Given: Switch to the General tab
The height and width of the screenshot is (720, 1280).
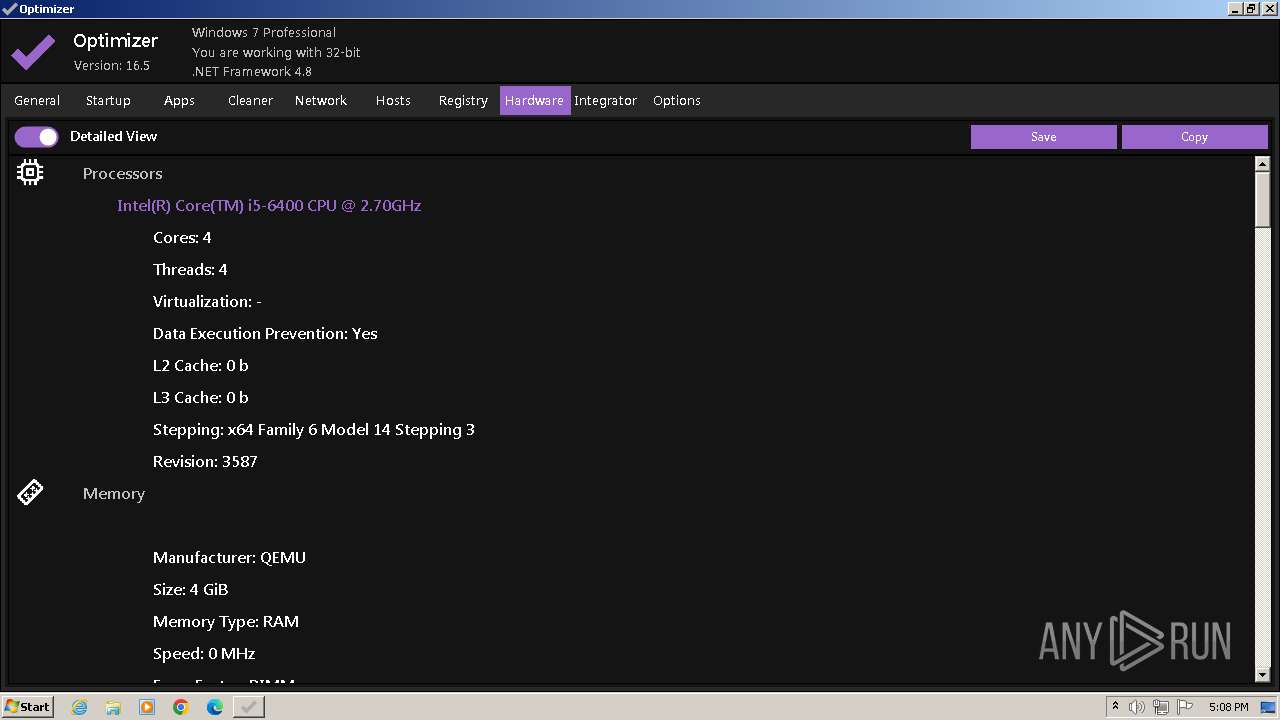Looking at the screenshot, I should click(x=37, y=101).
